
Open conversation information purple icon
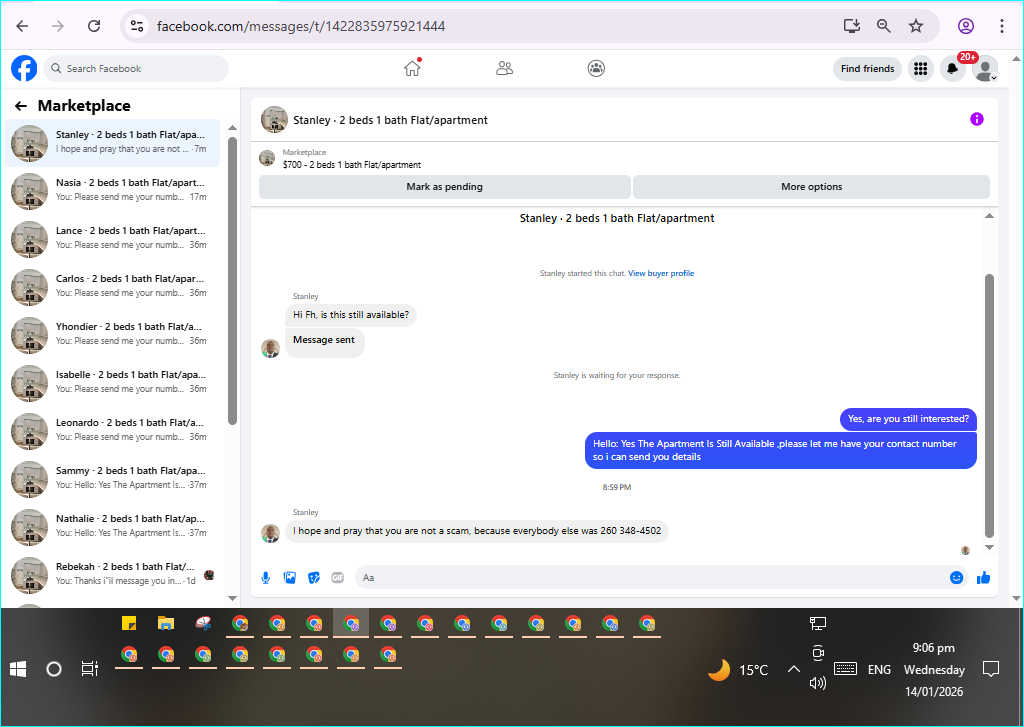click(x=976, y=119)
